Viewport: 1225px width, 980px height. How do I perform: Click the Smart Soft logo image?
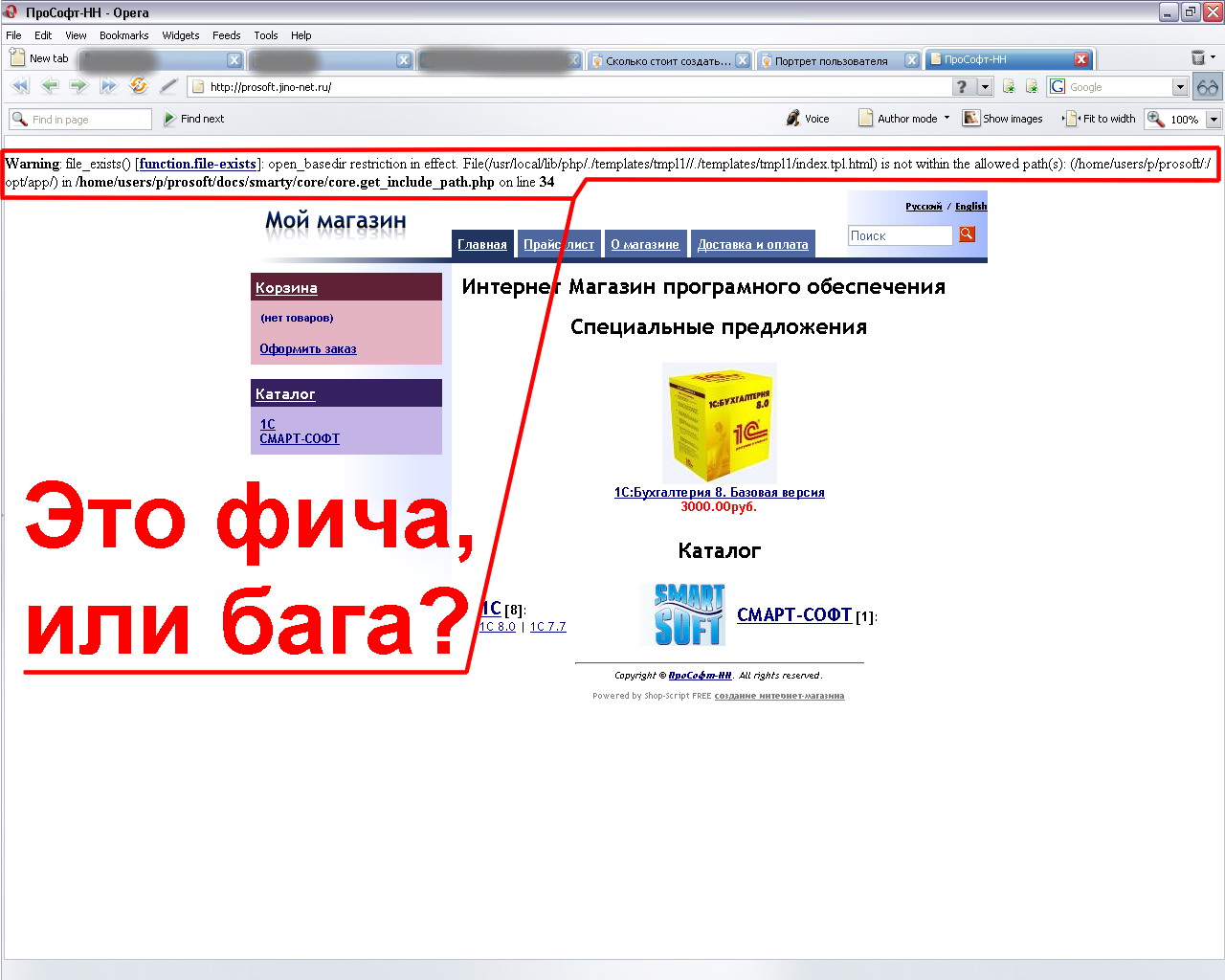click(x=688, y=614)
